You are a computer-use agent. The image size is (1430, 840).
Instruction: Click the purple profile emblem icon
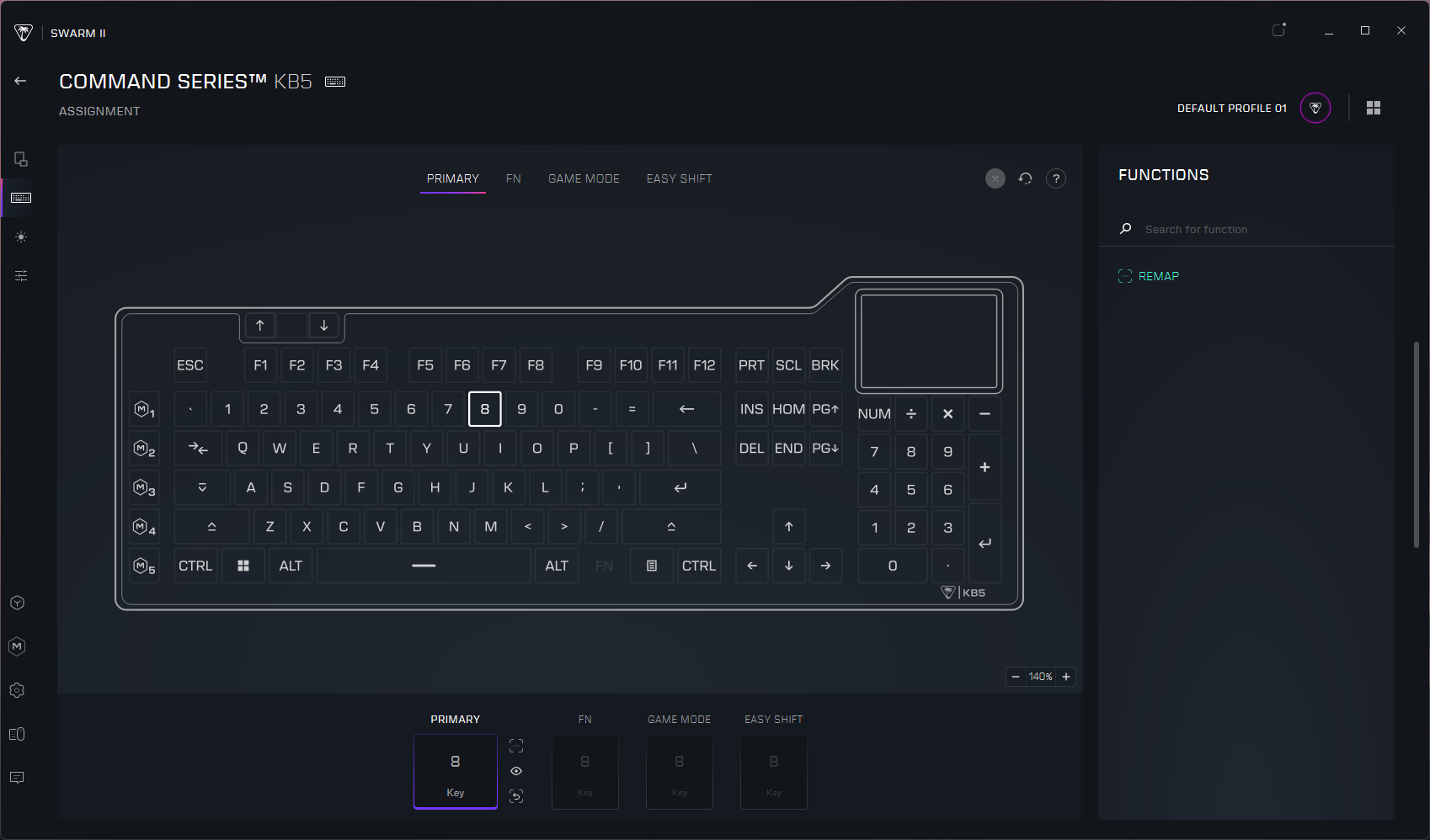click(x=1315, y=108)
